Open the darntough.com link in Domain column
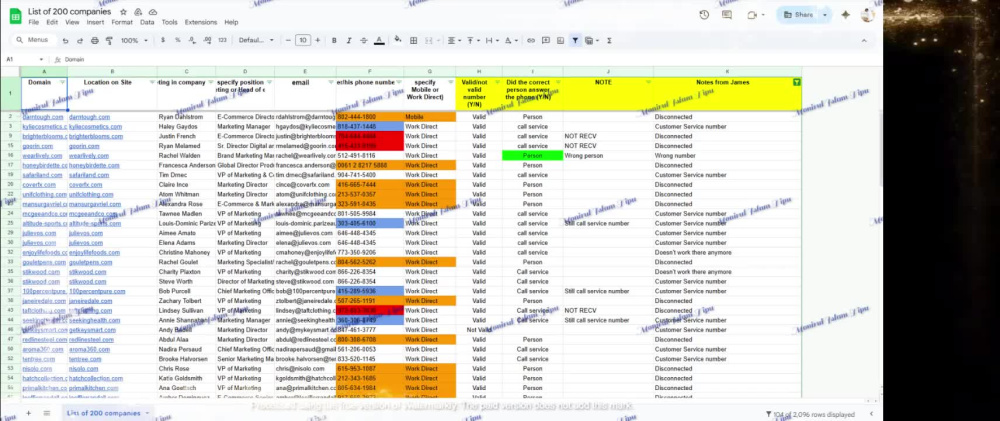The height and width of the screenshot is (421, 1000). pos(43,117)
